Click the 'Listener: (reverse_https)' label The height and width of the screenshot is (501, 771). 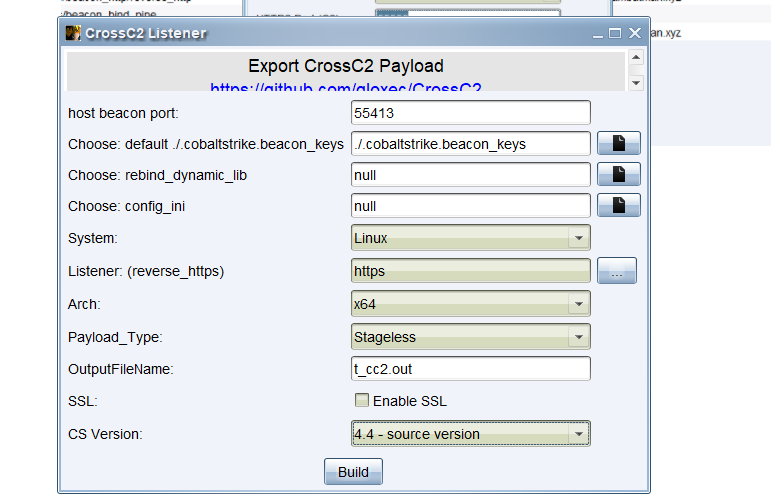point(146,271)
